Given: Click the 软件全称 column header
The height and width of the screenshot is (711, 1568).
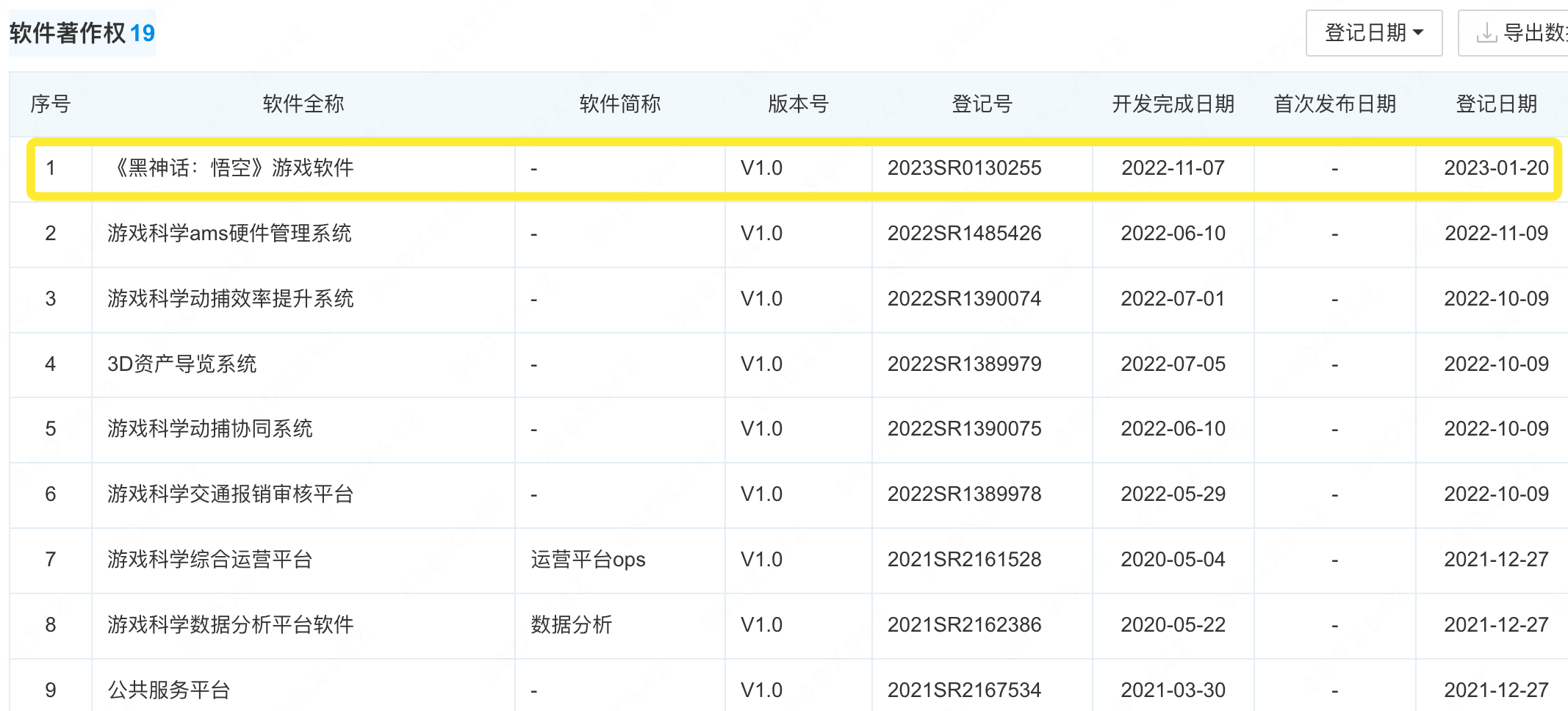Looking at the screenshot, I should [x=303, y=104].
